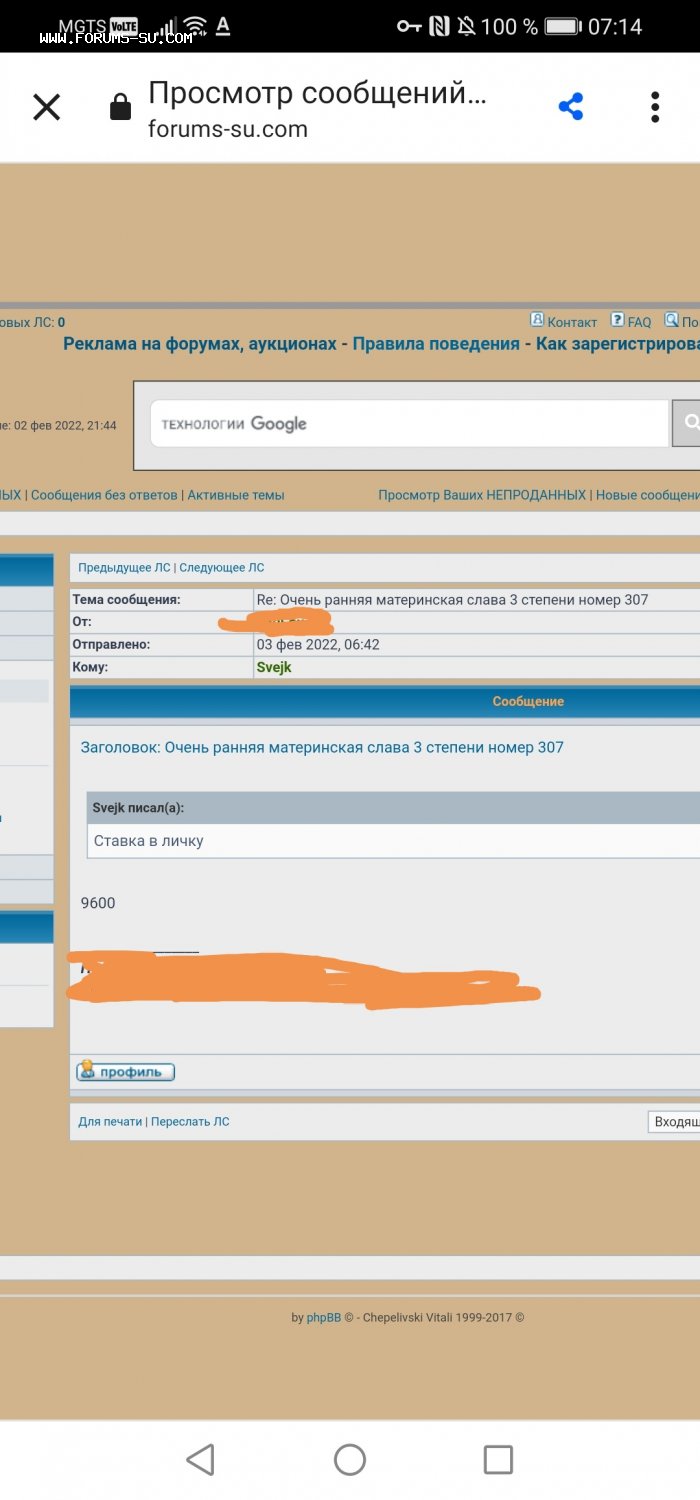The image size is (700, 1500).
Task: Tap the padlock site security icon
Action: 120,107
